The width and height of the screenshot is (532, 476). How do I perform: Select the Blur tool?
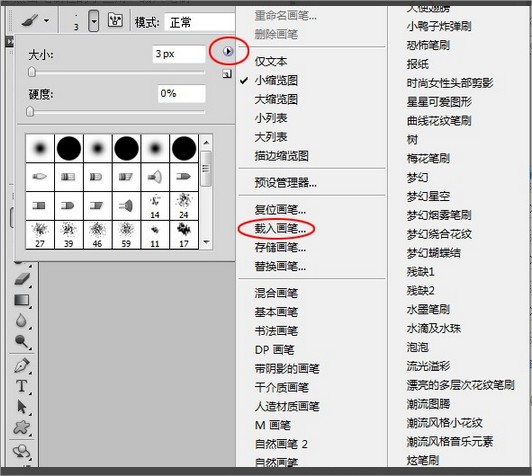(21, 320)
